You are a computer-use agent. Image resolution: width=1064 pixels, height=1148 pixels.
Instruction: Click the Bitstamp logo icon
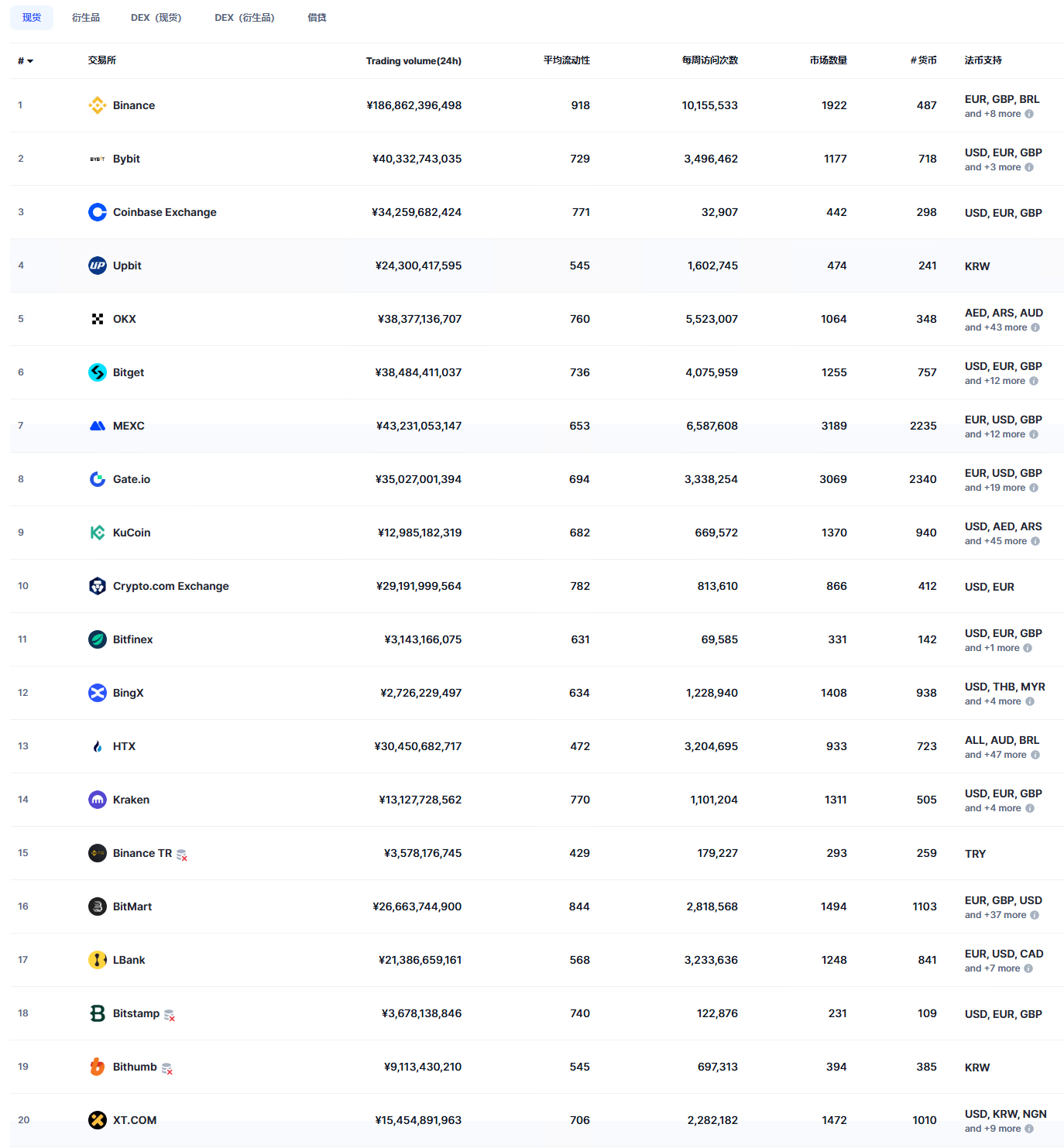click(x=98, y=1013)
